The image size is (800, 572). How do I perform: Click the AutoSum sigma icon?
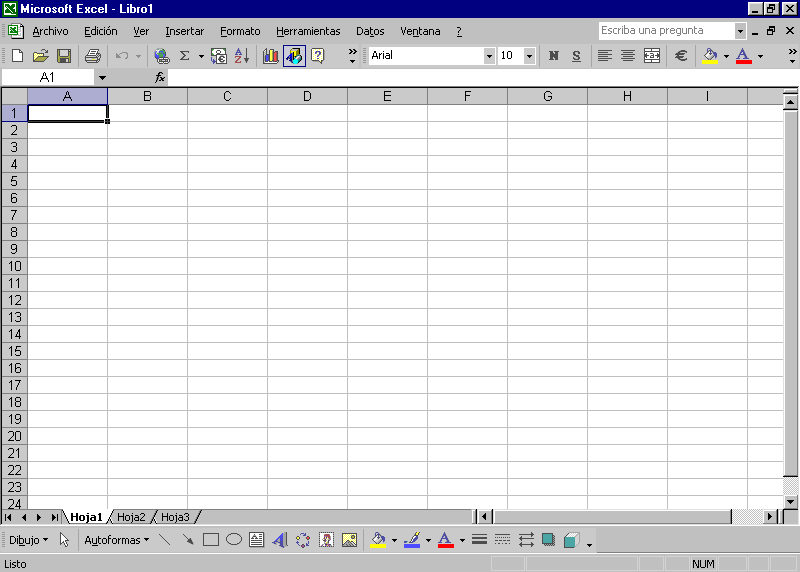pyautogui.click(x=185, y=56)
